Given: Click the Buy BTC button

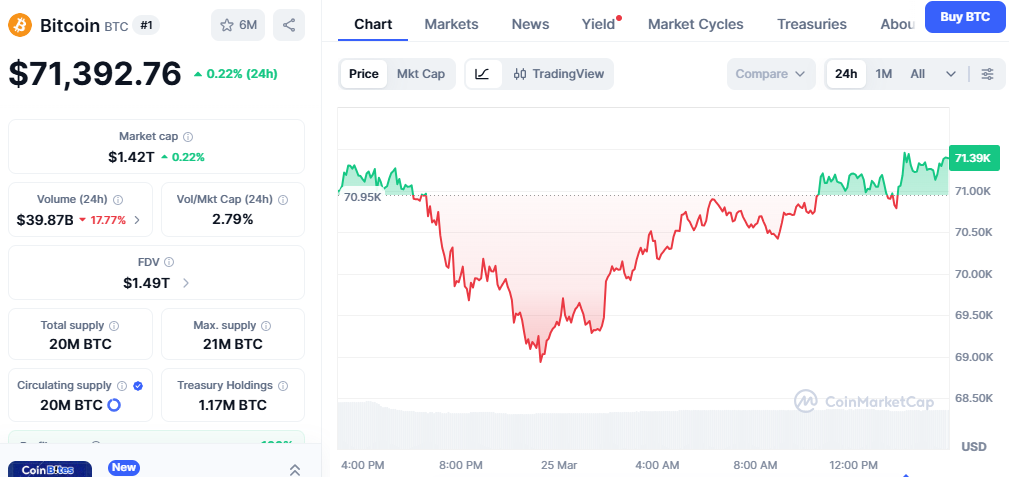Looking at the screenshot, I should 965,17.
